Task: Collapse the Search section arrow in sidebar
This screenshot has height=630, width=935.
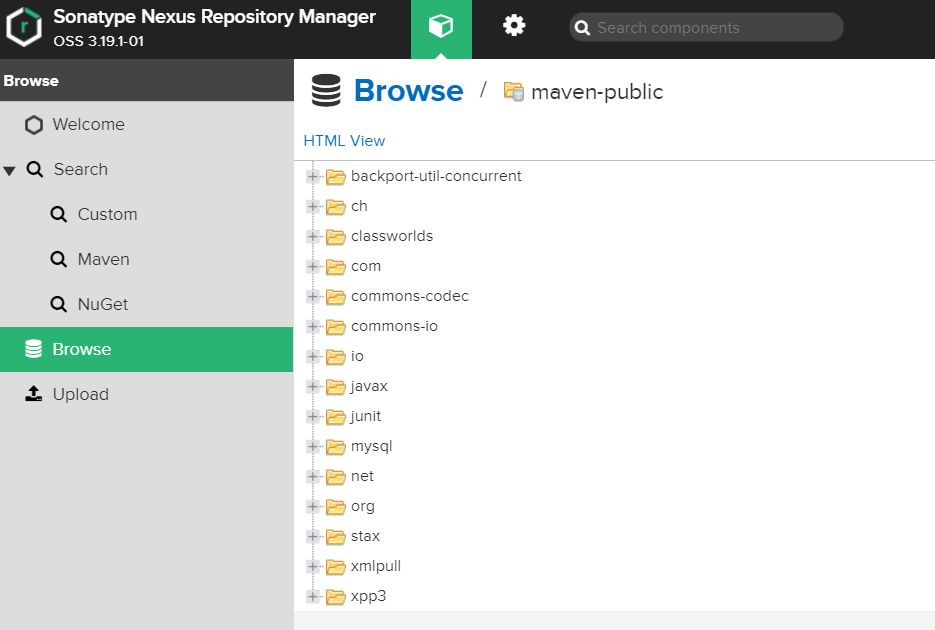Action: [x=9, y=171]
